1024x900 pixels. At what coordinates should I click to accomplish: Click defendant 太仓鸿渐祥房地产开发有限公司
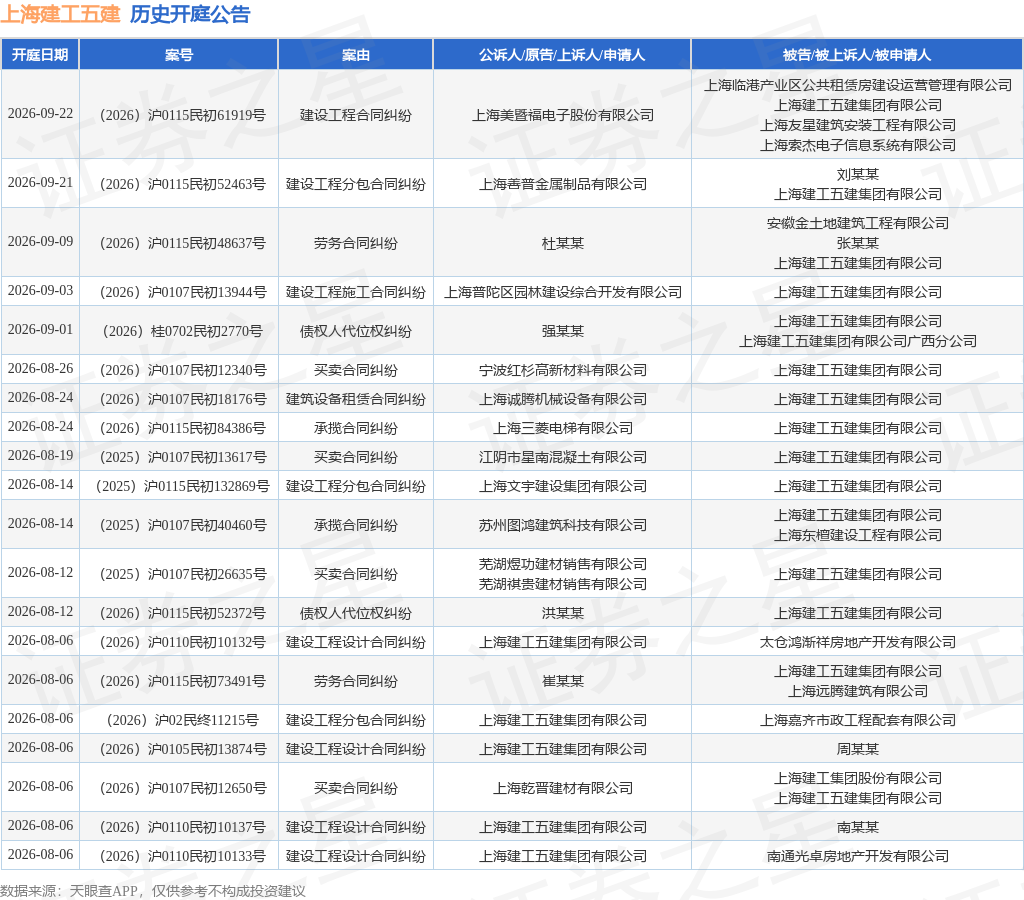(x=857, y=643)
